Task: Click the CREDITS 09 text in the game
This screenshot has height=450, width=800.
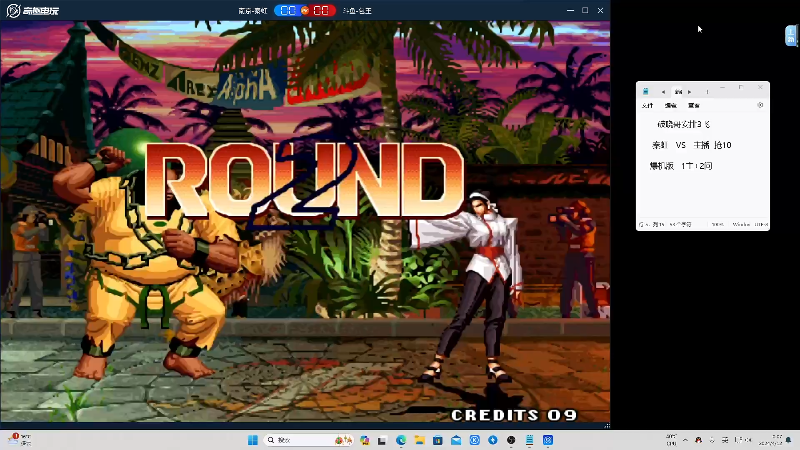Action: pos(514,415)
